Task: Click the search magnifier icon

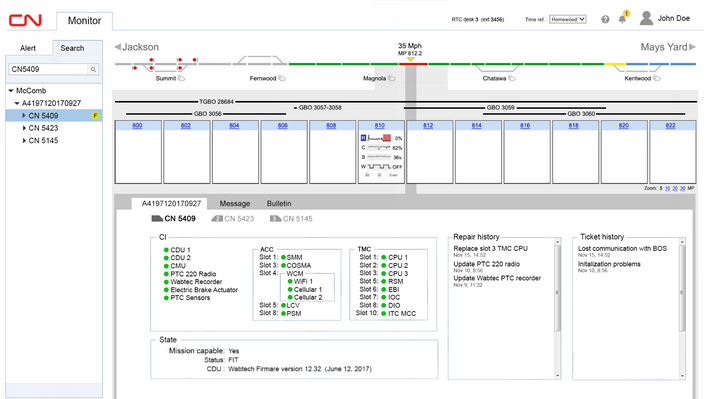Action: coord(93,69)
